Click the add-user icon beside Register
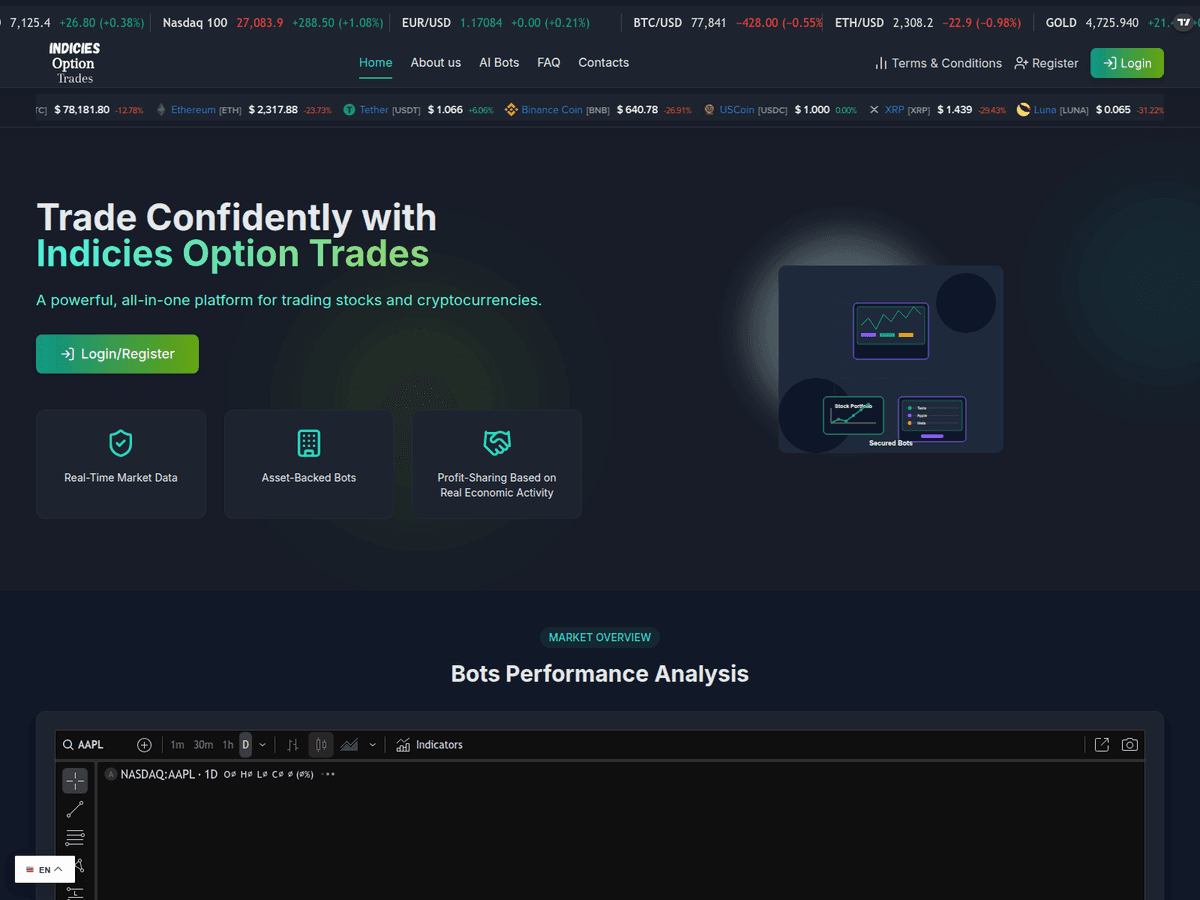Viewport: 1200px width, 900px height. pyautogui.click(x=1021, y=63)
